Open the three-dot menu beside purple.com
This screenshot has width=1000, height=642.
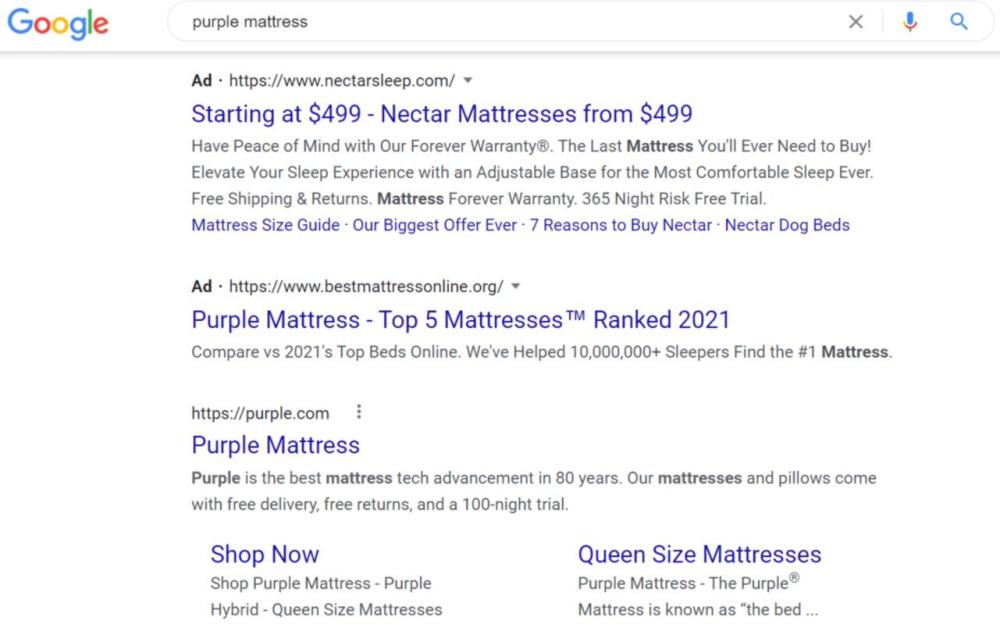click(359, 412)
